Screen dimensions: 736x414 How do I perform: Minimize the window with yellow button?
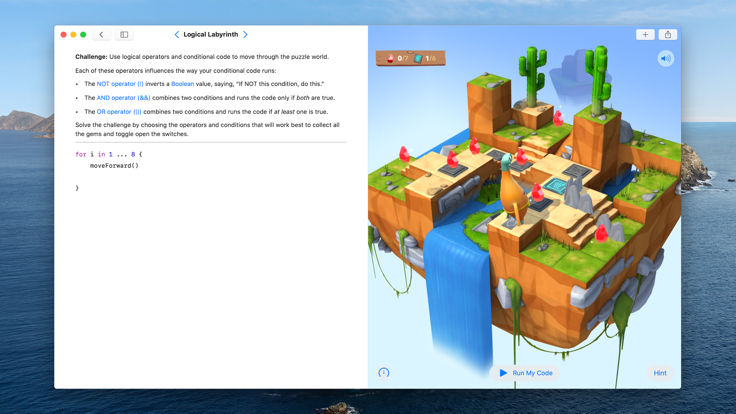point(73,35)
